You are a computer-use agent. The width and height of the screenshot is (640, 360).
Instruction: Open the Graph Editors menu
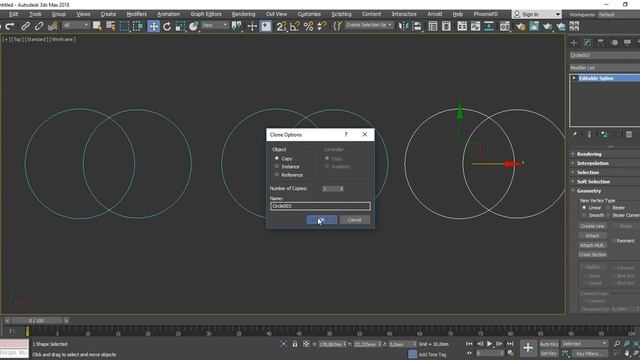point(206,14)
